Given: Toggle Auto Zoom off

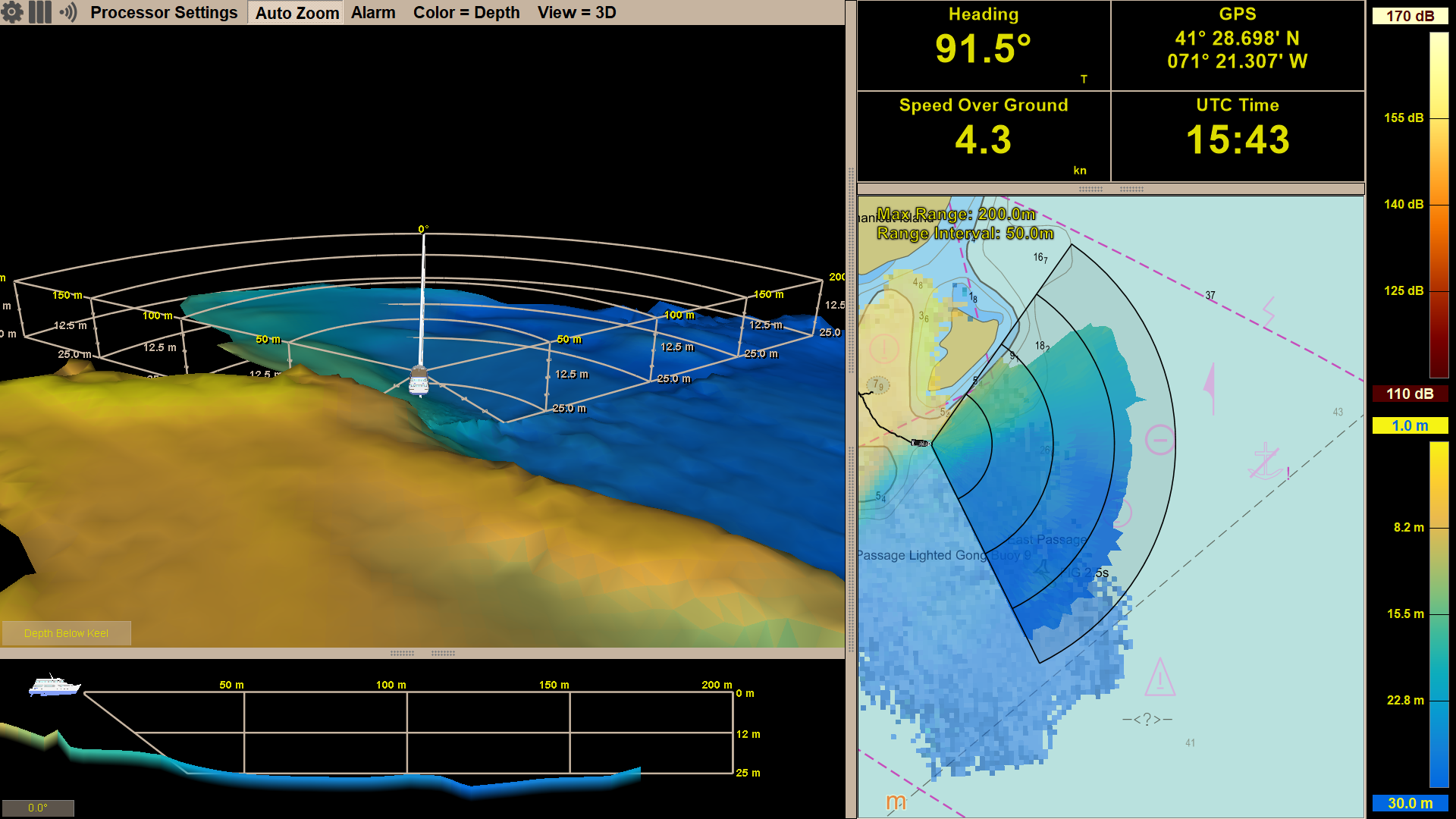Looking at the screenshot, I should pos(296,12).
